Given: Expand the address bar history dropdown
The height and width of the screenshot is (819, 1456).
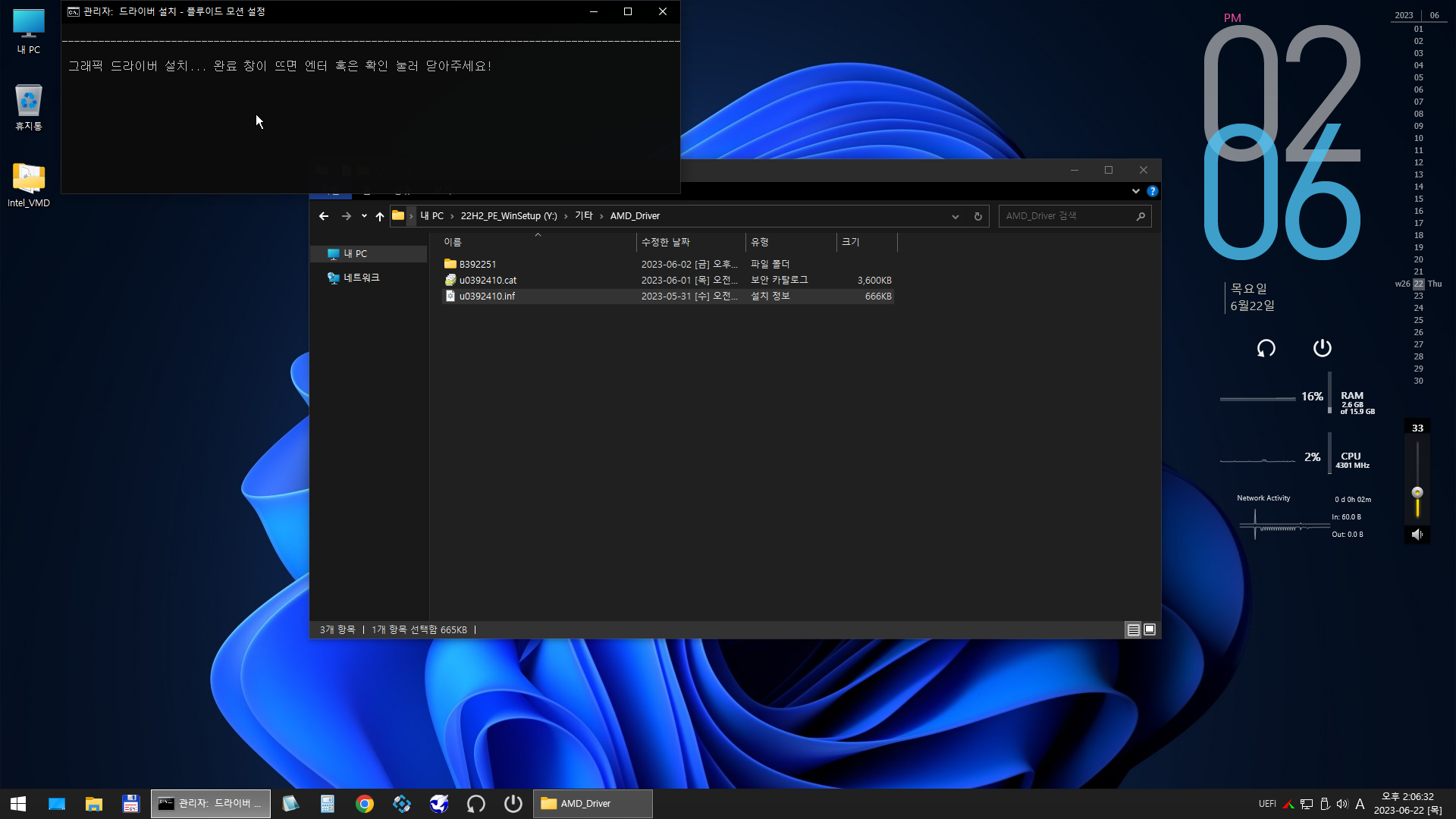Looking at the screenshot, I should 955,216.
